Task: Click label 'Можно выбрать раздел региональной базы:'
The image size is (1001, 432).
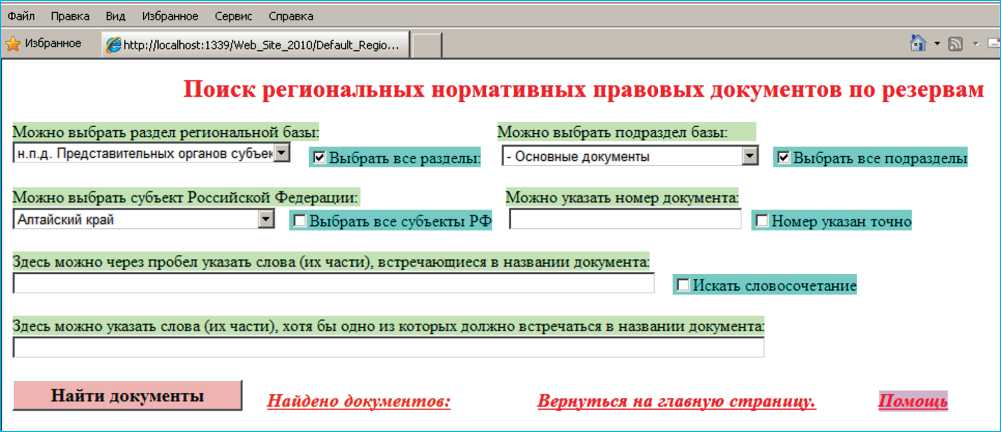Action: (166, 133)
